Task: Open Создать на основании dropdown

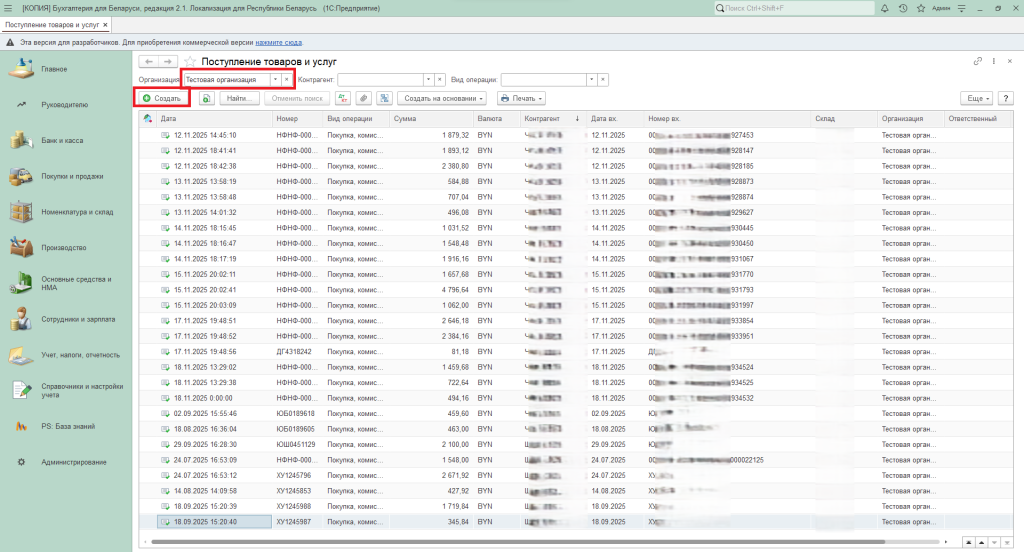Action: [444, 99]
